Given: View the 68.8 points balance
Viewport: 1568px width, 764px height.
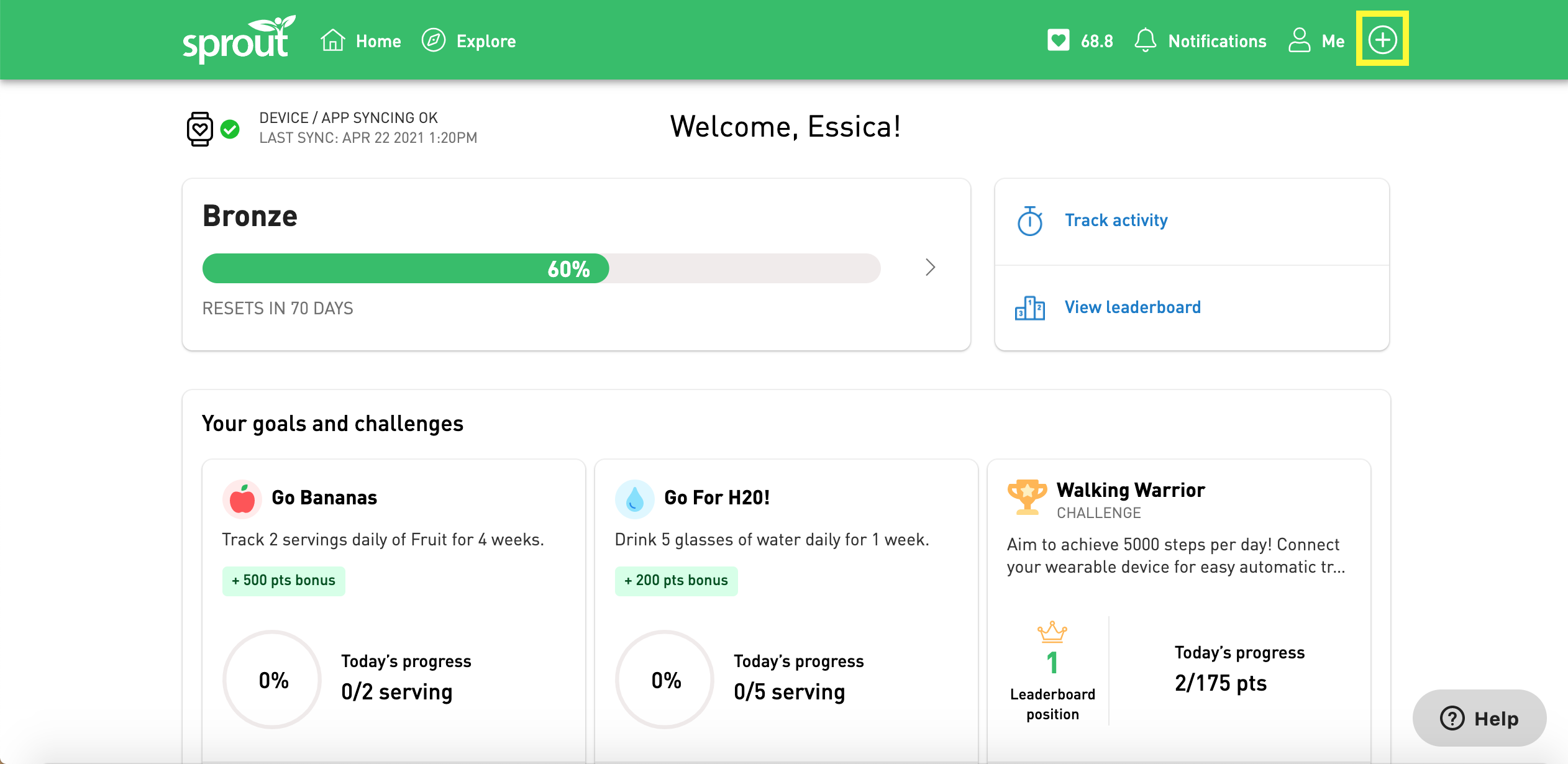Looking at the screenshot, I should [x=1096, y=42].
